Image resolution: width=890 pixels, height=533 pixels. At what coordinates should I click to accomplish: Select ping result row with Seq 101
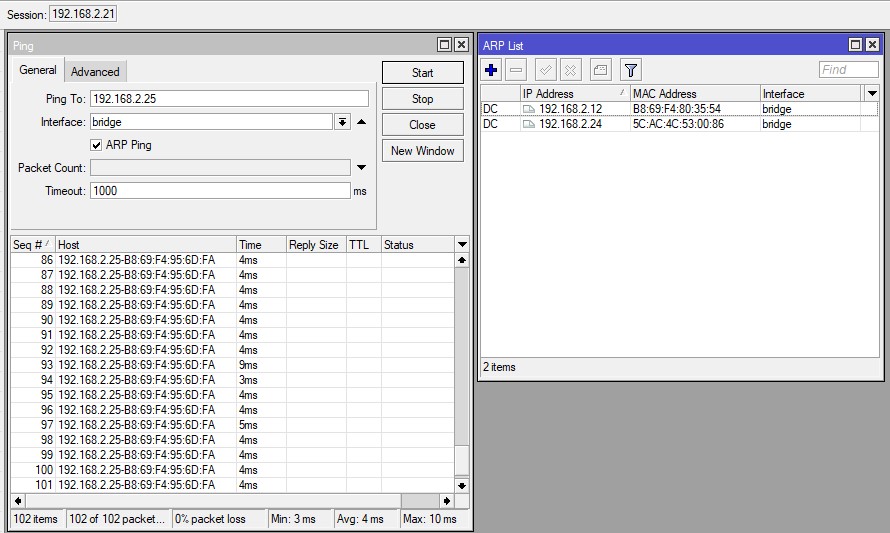click(233, 485)
